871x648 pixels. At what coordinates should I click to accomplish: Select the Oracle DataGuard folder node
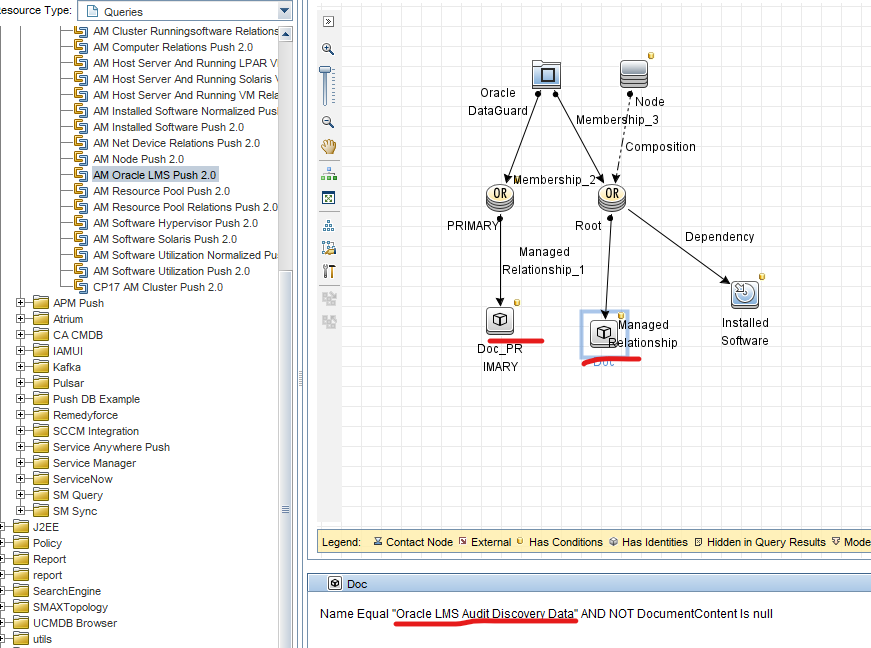[546, 73]
